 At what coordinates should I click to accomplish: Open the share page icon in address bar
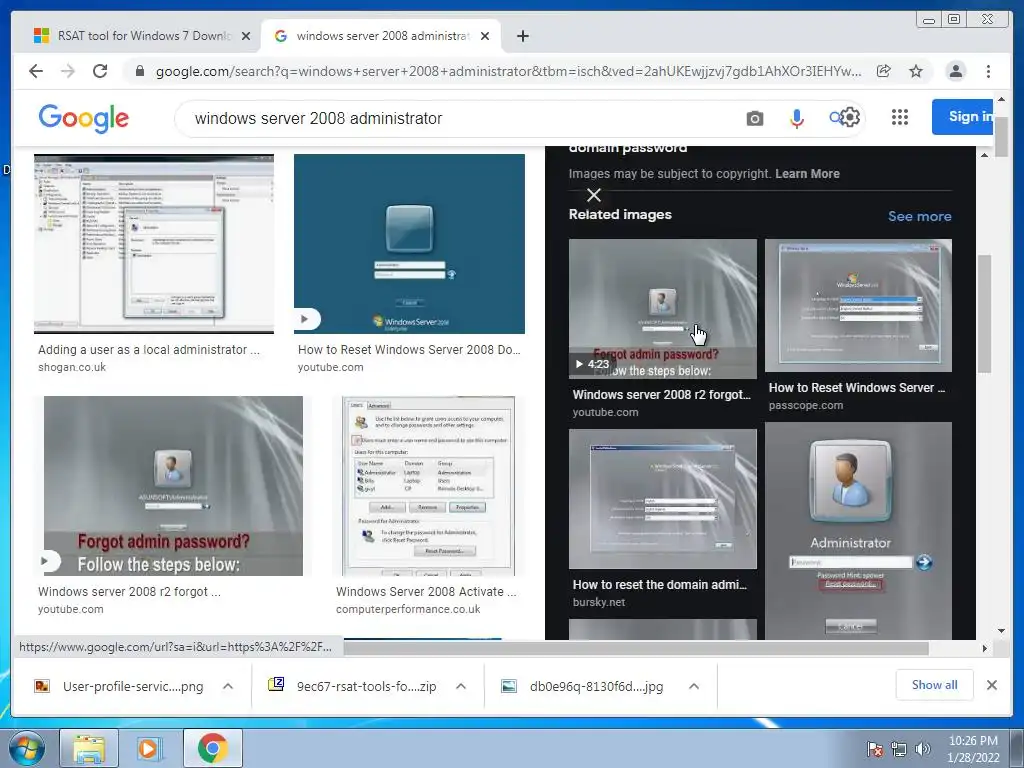(x=884, y=71)
